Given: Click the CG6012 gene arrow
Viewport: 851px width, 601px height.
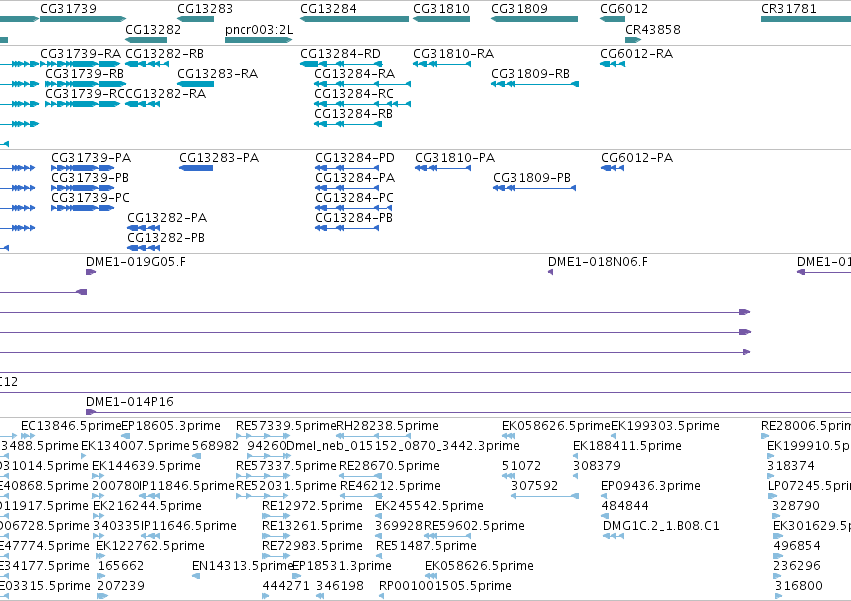Looking at the screenshot, I should point(612,19).
